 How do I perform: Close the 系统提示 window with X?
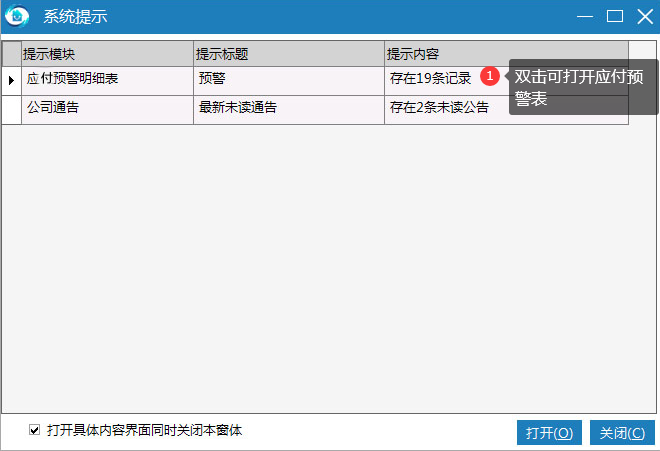click(x=645, y=16)
